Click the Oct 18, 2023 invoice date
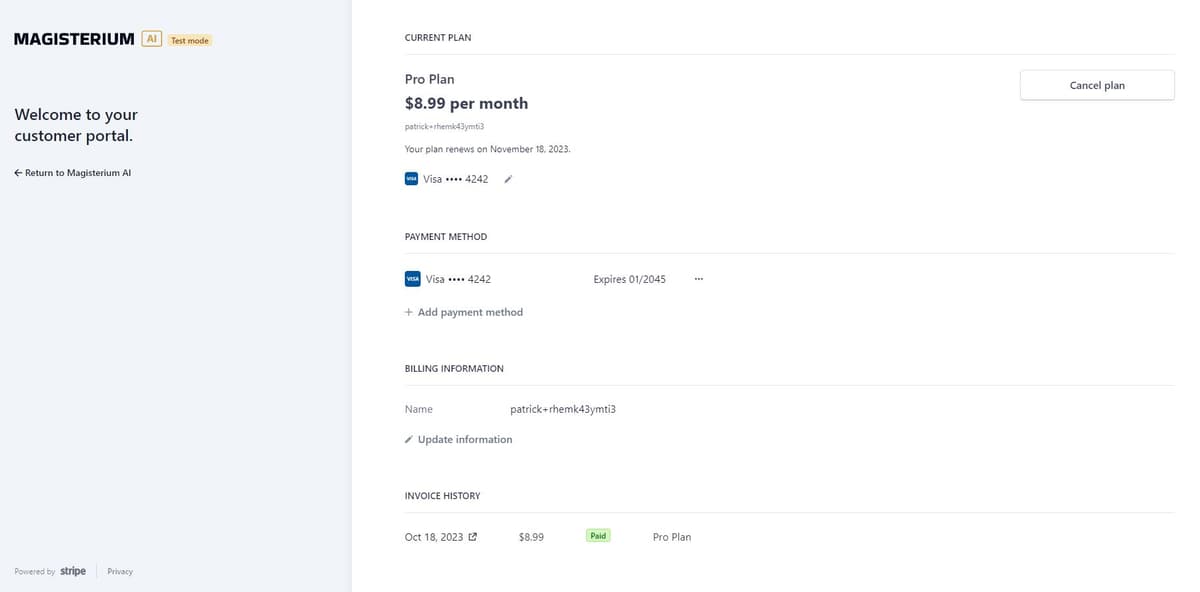 pyautogui.click(x=433, y=536)
